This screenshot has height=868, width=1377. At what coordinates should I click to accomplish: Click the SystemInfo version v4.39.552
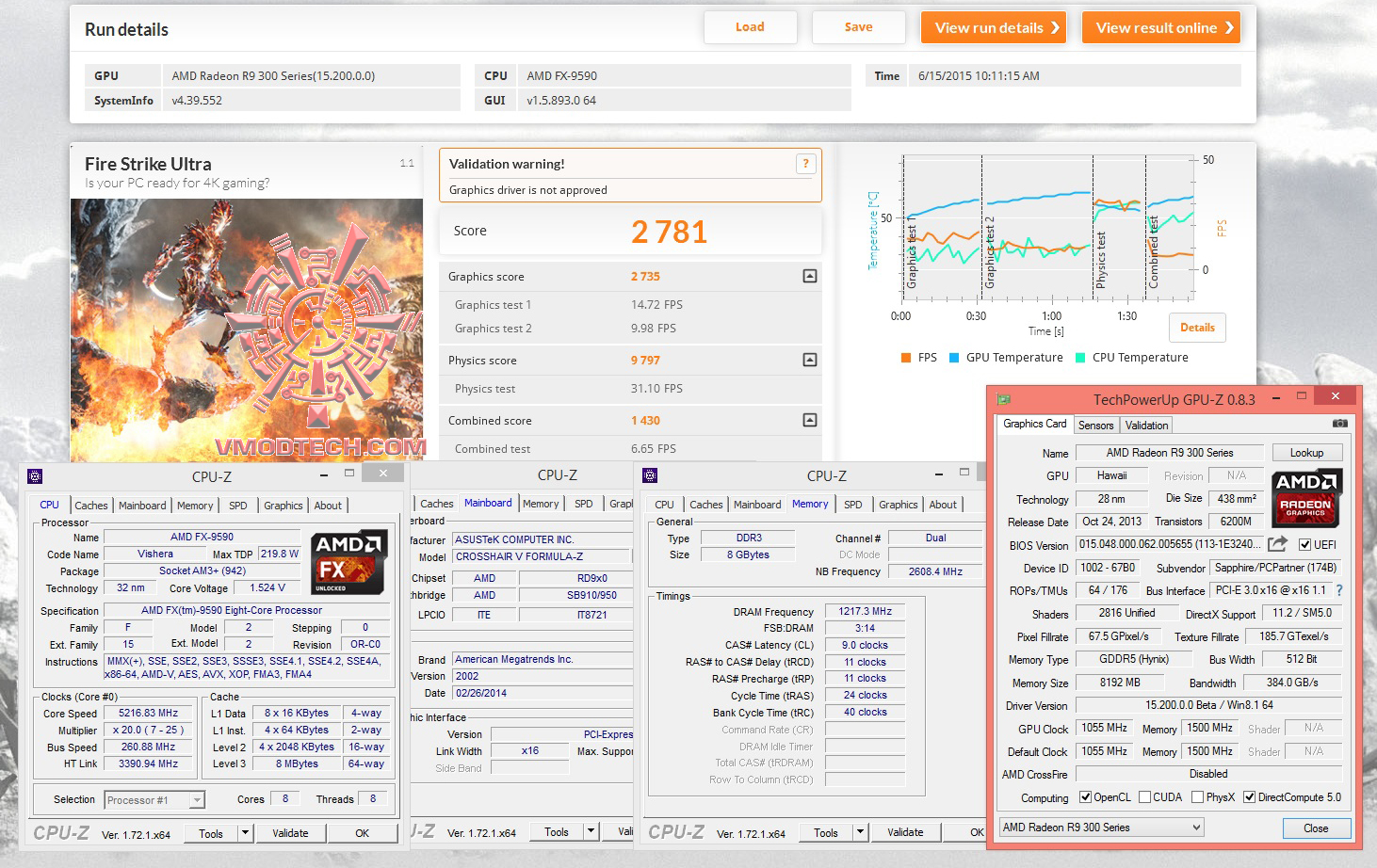[197, 101]
